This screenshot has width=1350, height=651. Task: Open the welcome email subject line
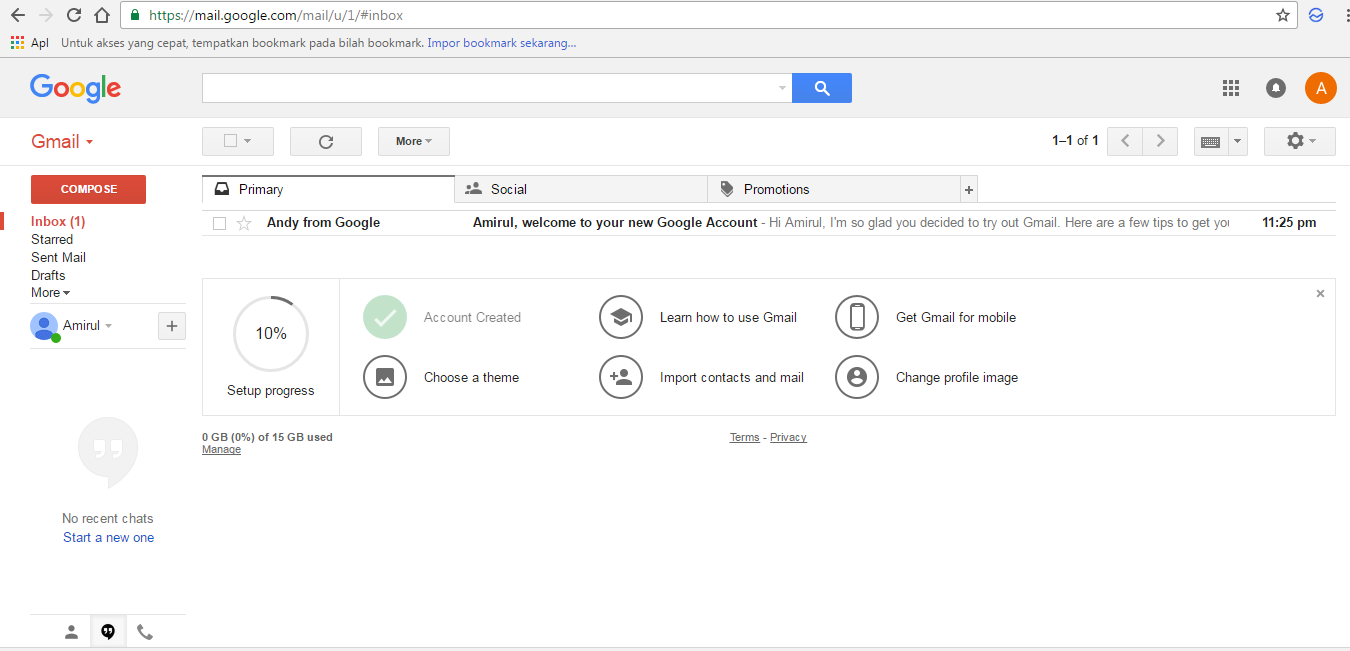tap(615, 223)
